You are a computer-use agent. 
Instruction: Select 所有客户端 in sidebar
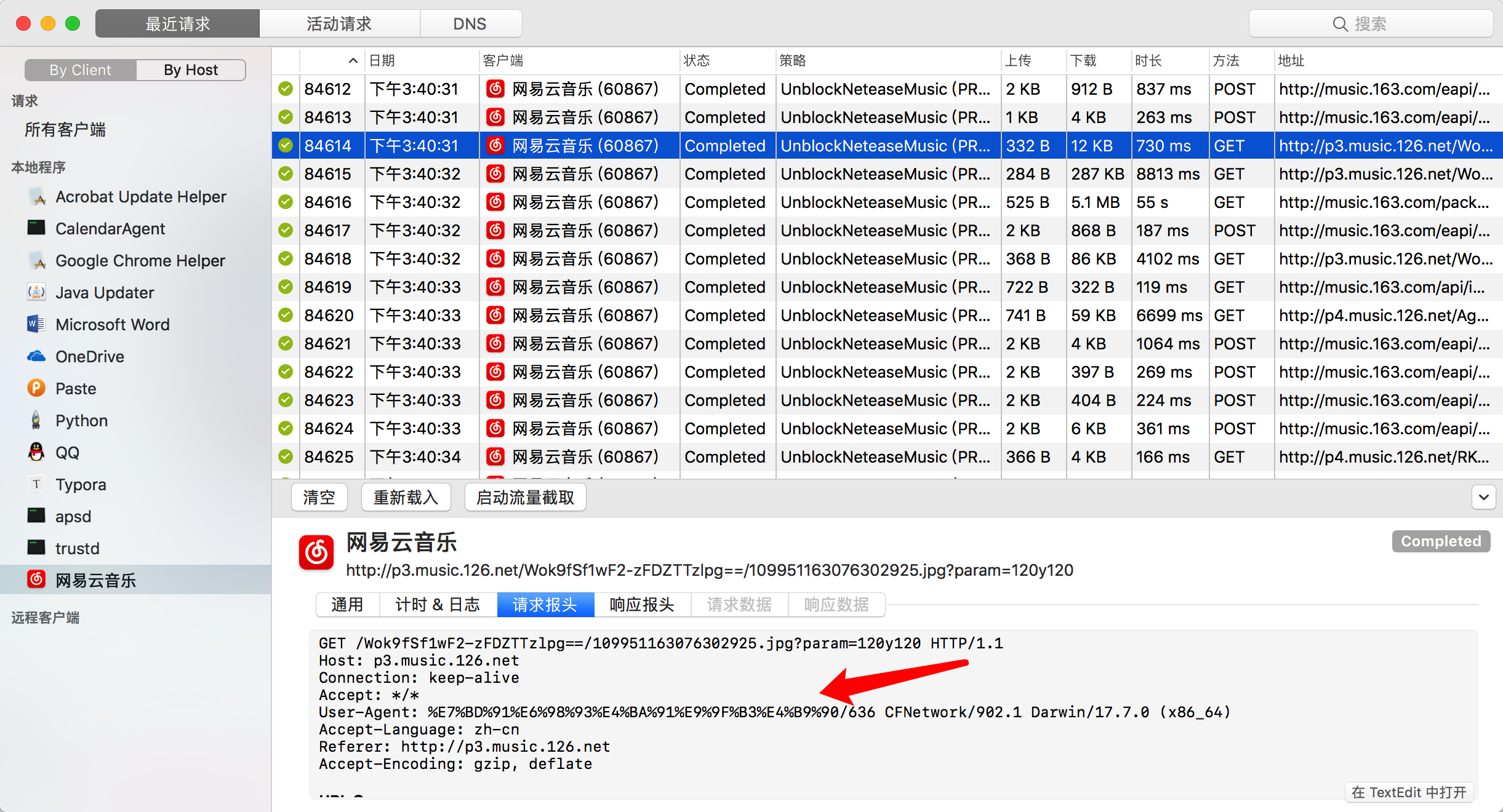(65, 130)
